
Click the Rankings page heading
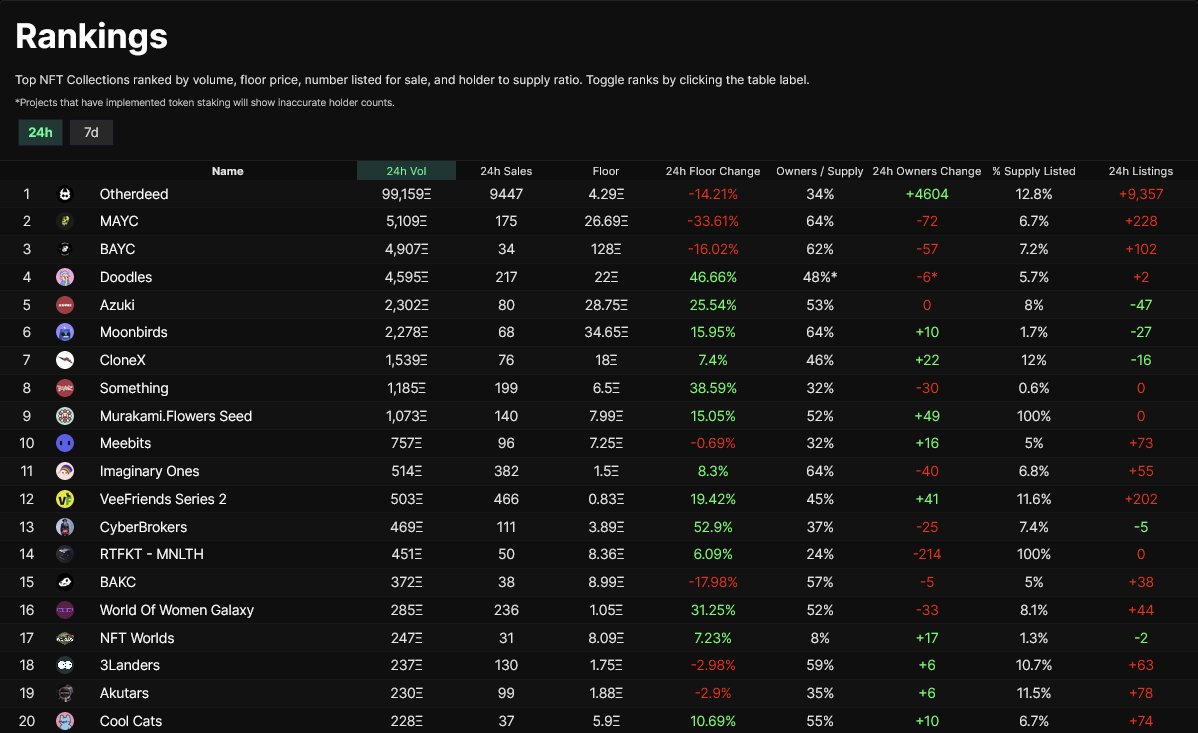(x=91, y=37)
